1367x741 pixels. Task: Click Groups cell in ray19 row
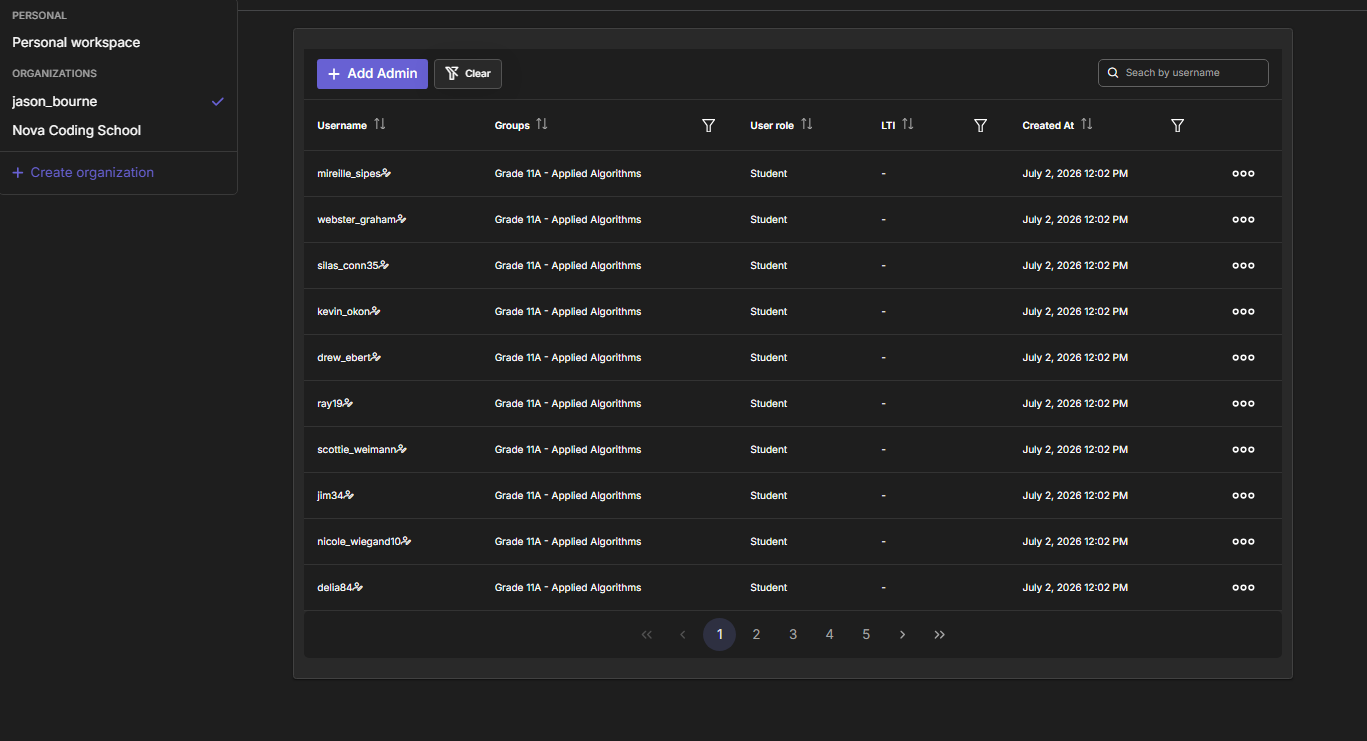(x=568, y=404)
